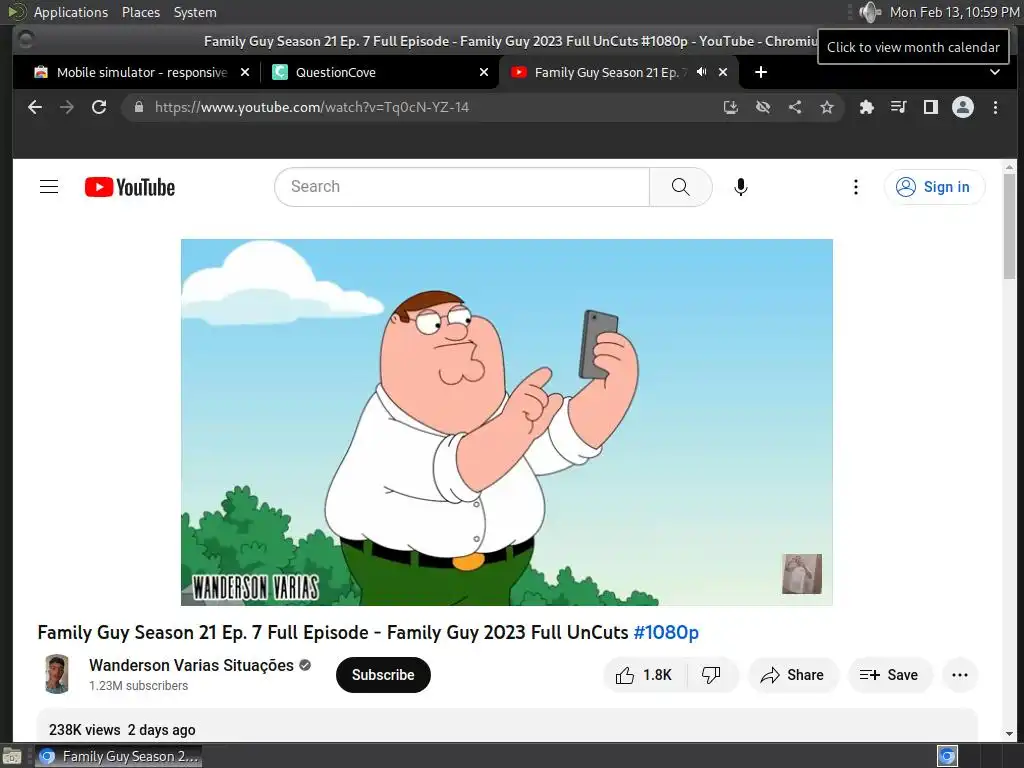
Task: Start voice search with microphone icon
Action: click(741, 187)
